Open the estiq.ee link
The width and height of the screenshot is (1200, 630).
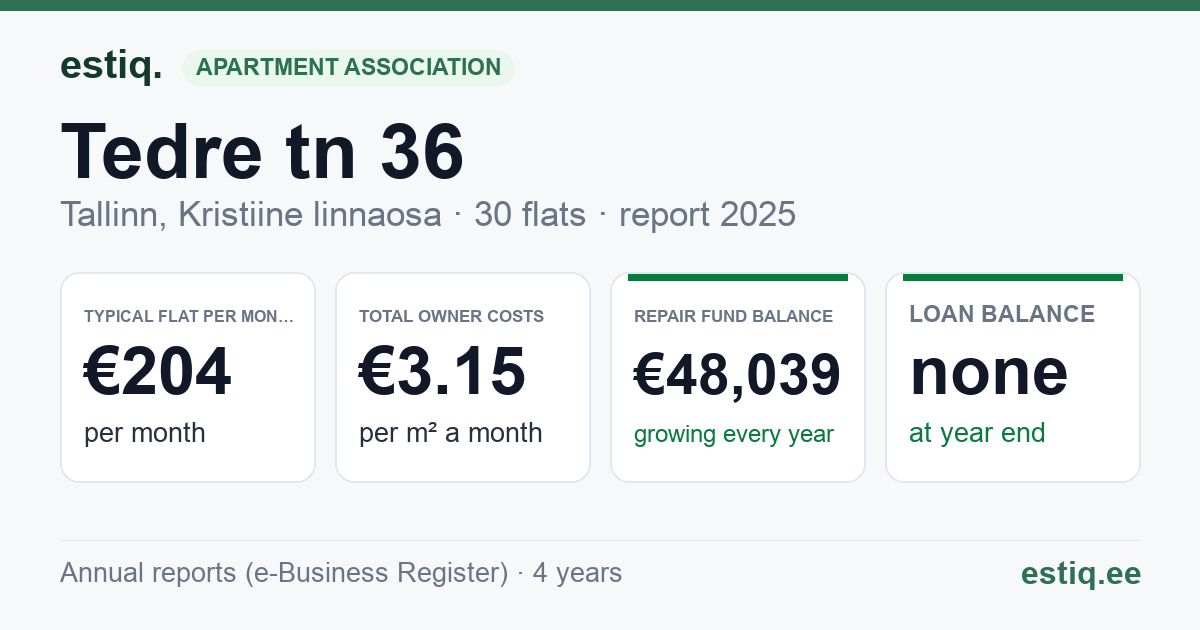[x=1081, y=573]
